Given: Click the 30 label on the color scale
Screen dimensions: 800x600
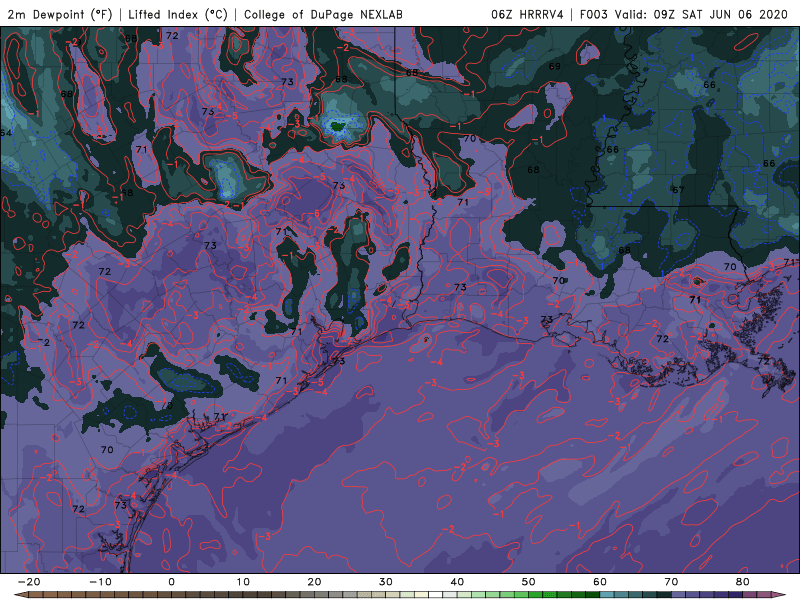Looking at the screenshot, I should click(386, 582).
